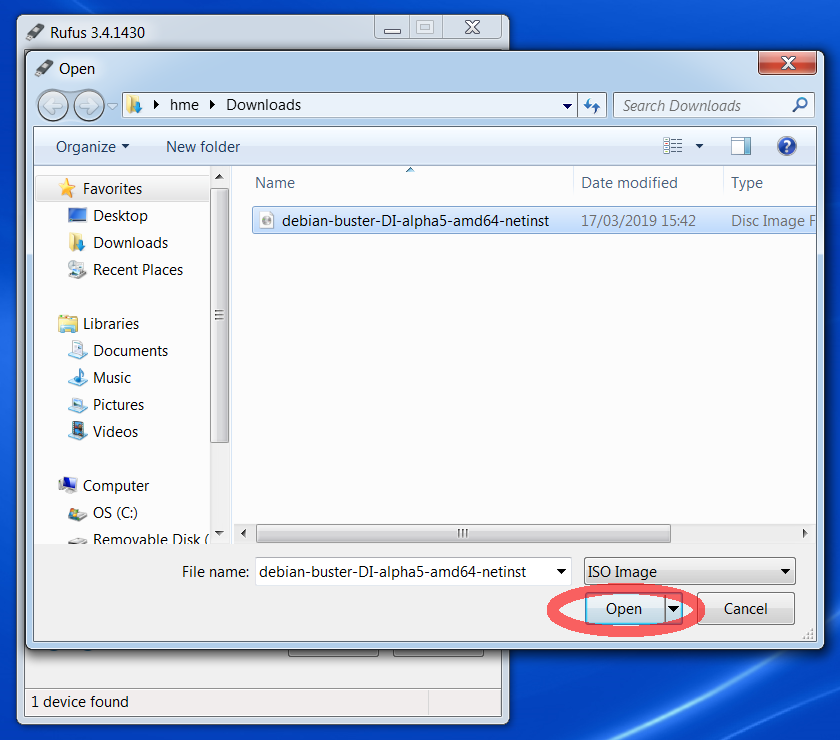Expand the arrow before hme breadcrumb
The height and width of the screenshot is (740, 840).
pos(156,105)
